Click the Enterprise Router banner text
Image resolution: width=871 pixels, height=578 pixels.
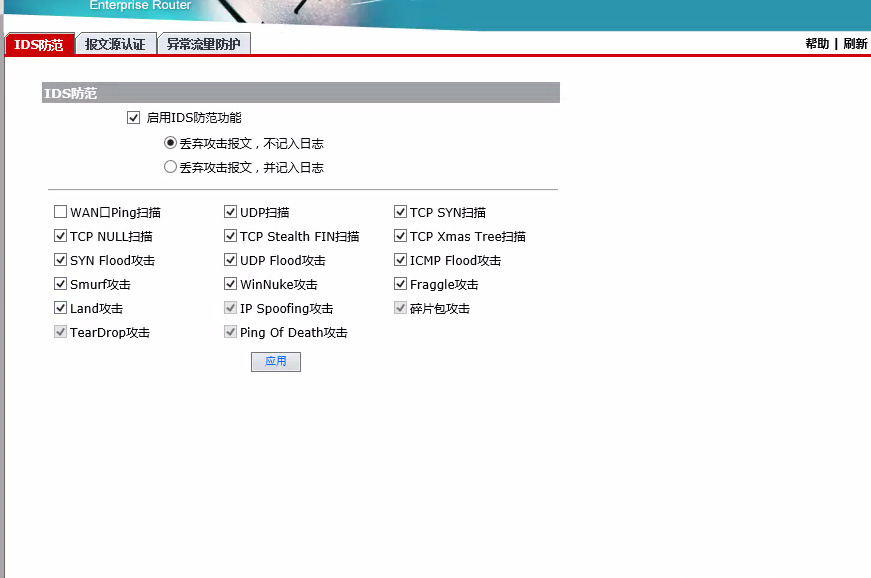click(x=140, y=5)
